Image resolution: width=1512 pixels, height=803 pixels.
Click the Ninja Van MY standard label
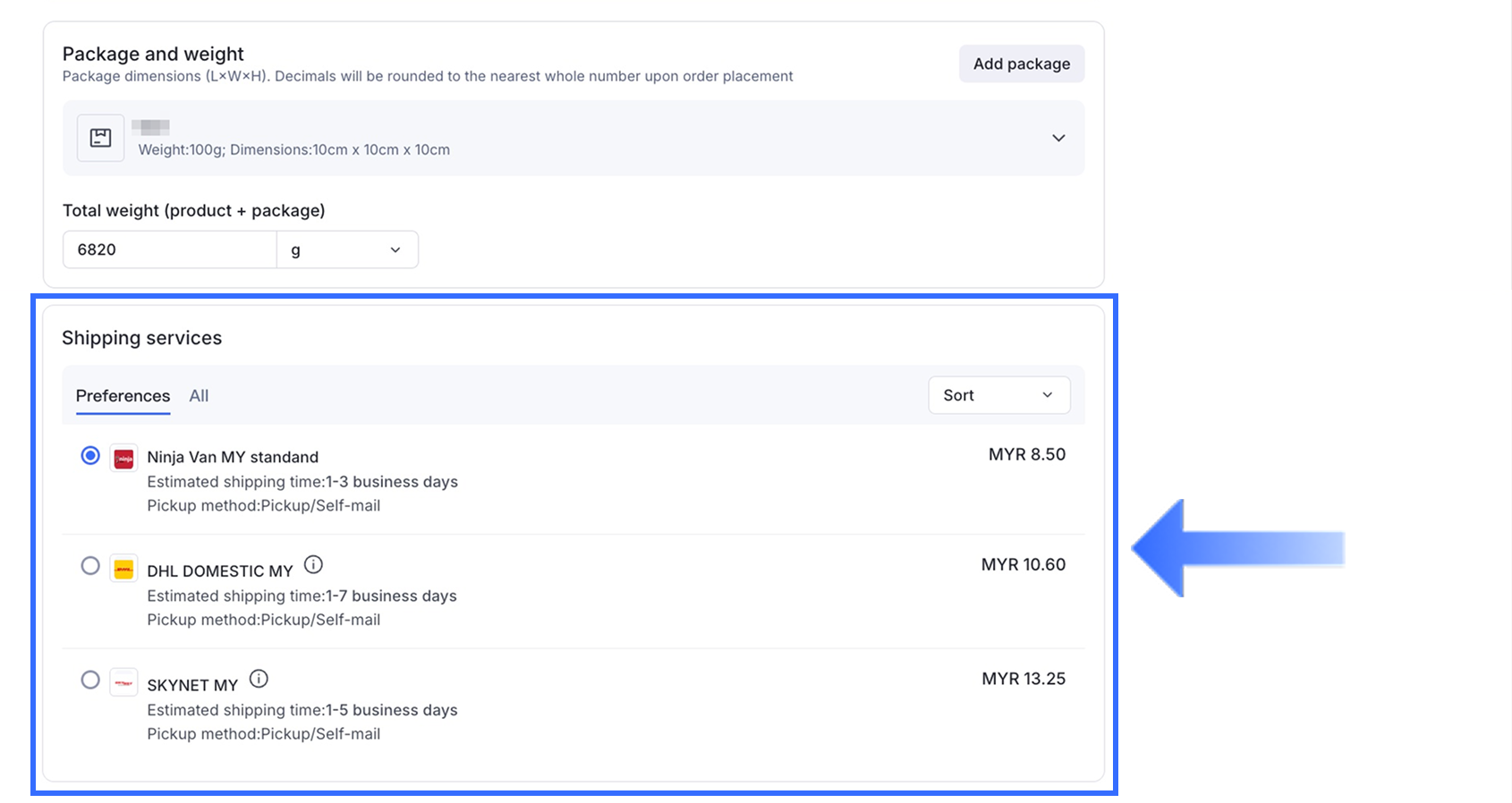click(233, 457)
